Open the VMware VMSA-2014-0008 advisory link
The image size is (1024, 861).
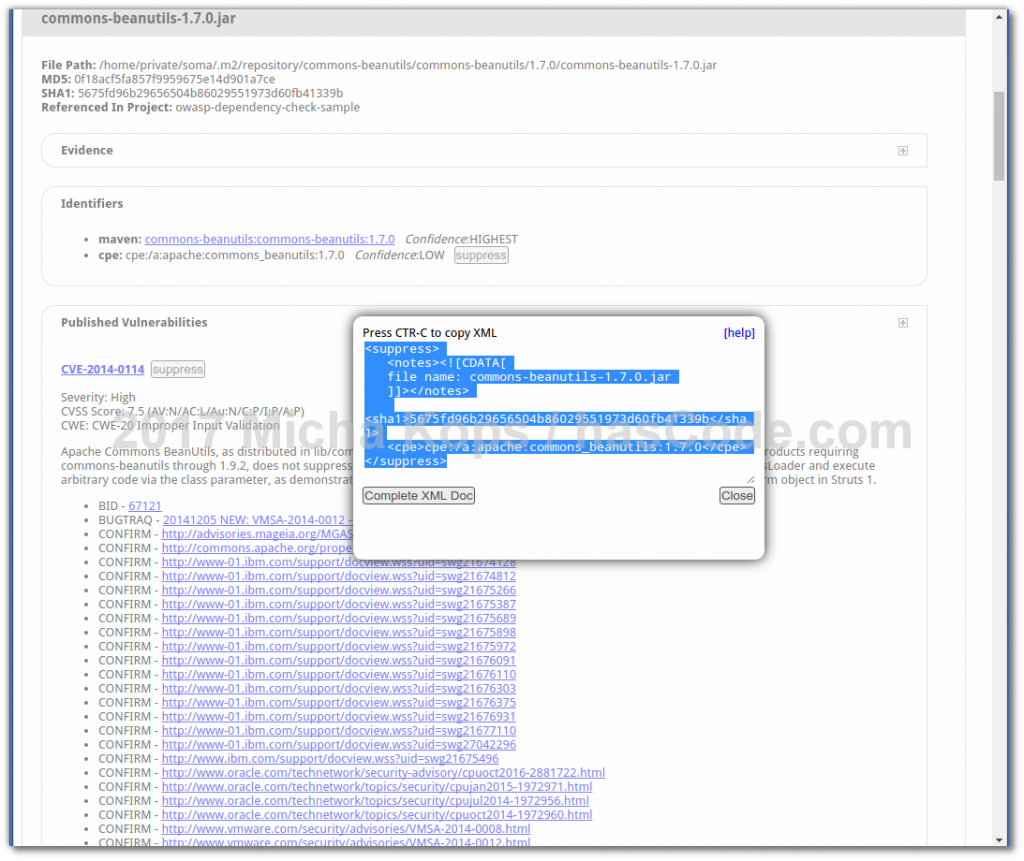coord(330,828)
